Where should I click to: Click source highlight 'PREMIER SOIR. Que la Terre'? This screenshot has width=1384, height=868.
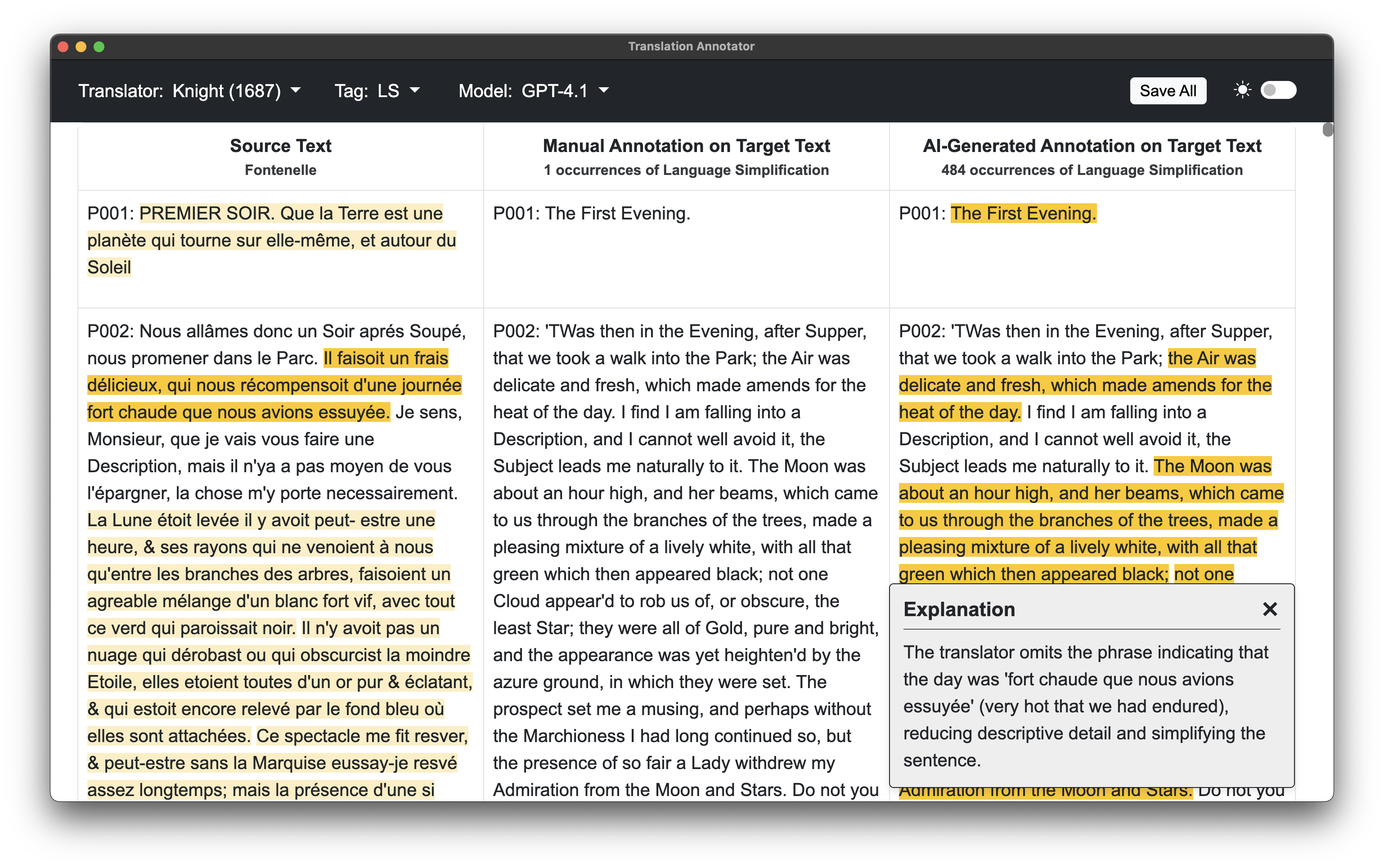pos(272,240)
